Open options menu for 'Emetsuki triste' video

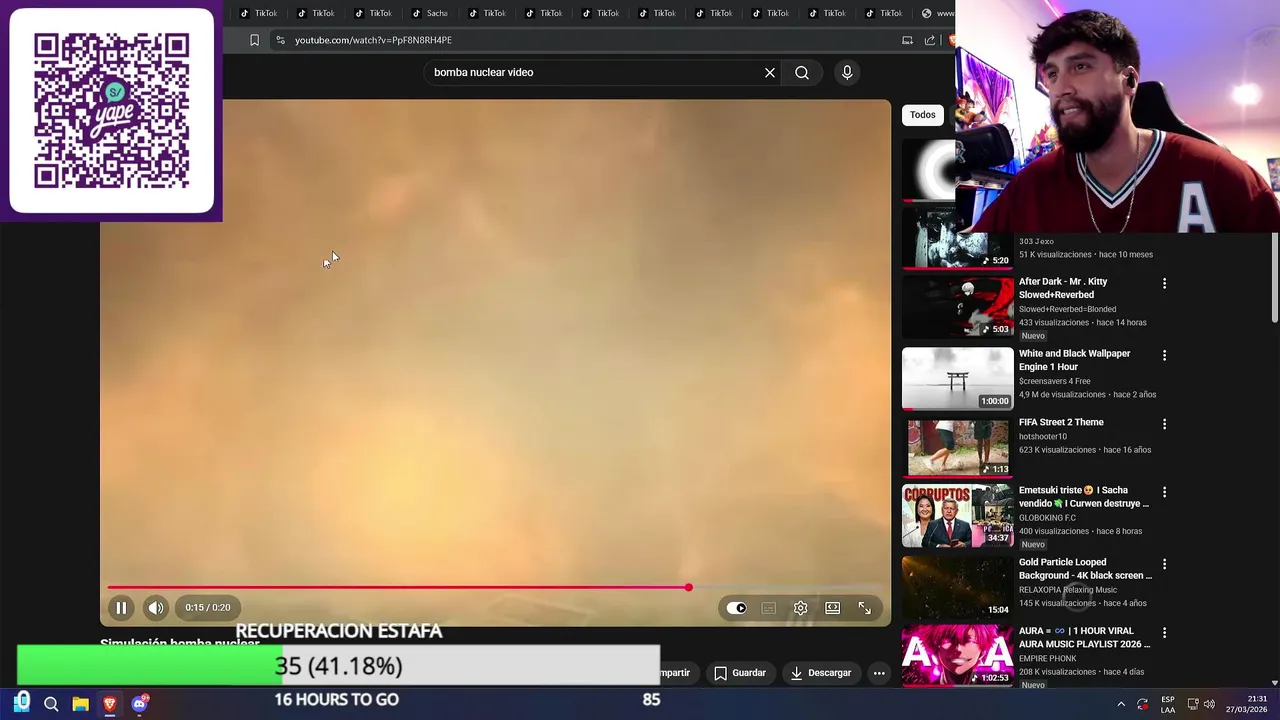(x=1164, y=492)
